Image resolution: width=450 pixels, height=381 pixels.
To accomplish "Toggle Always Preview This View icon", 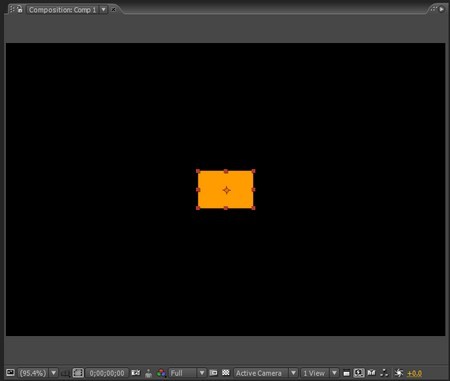I will pyautogui.click(x=10, y=373).
